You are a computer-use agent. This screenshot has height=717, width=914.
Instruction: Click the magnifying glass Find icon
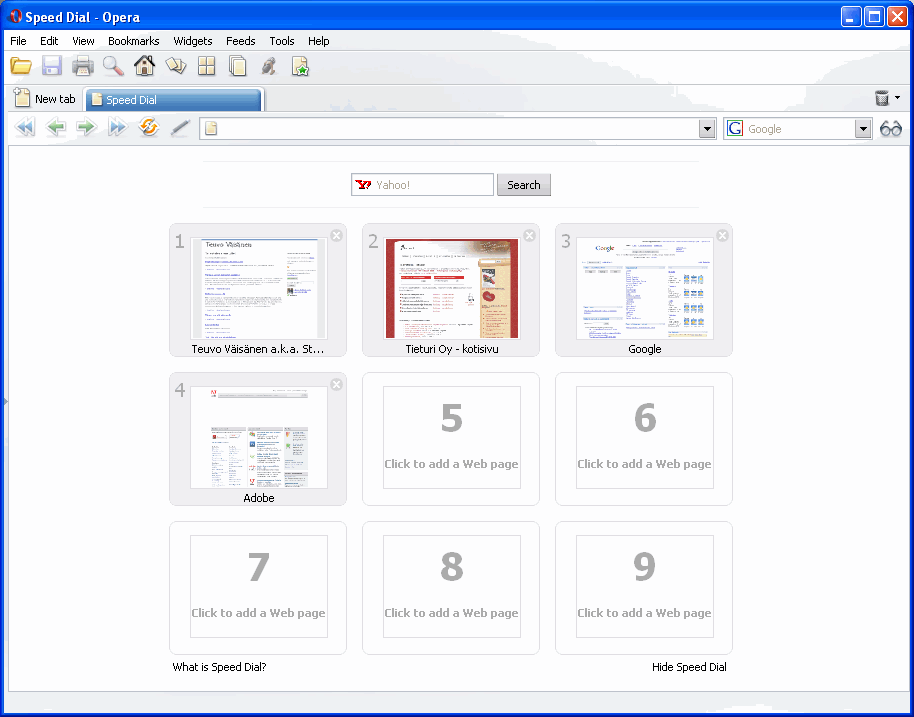coord(113,67)
